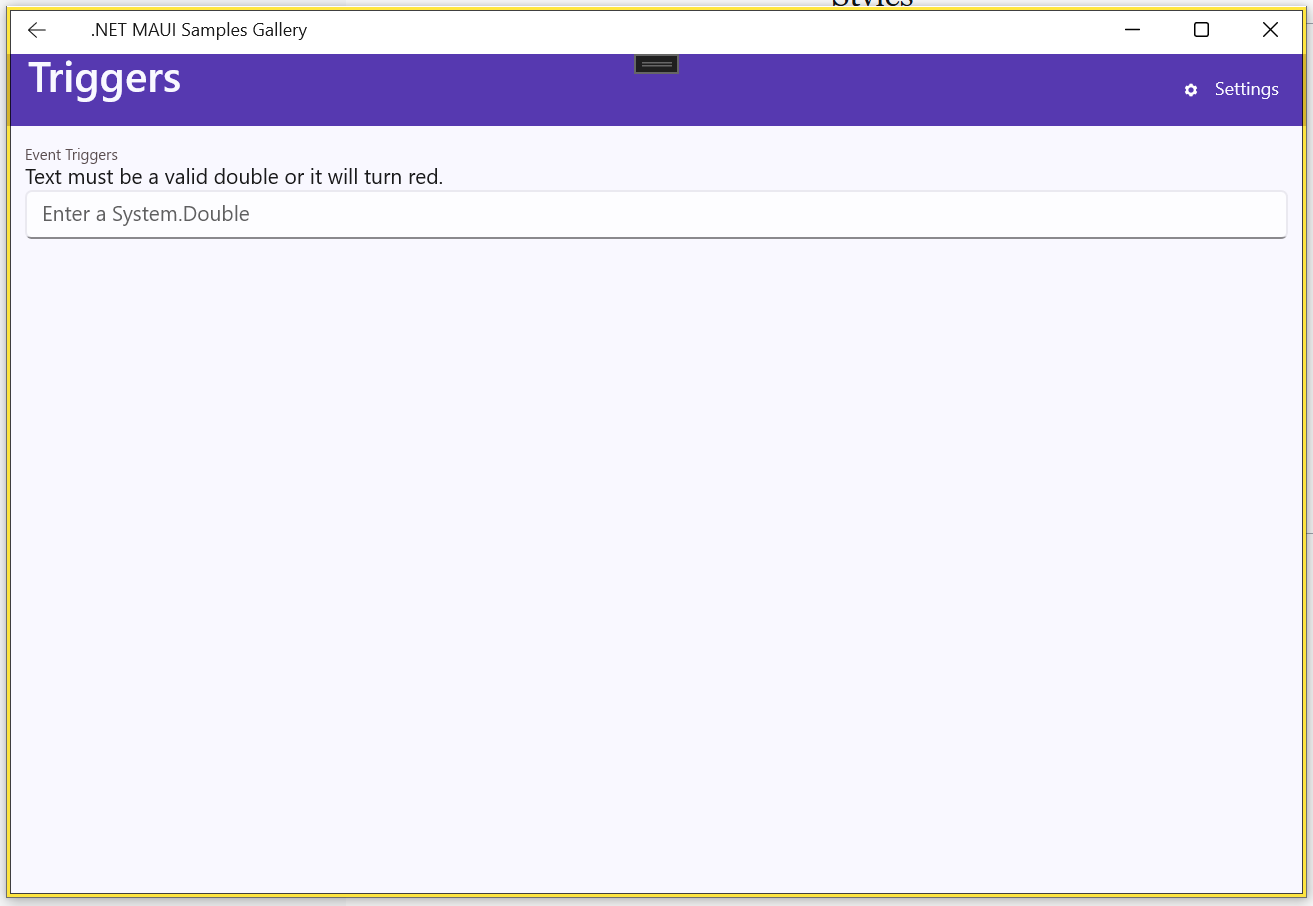Select the Event Triggers caption

(x=71, y=155)
